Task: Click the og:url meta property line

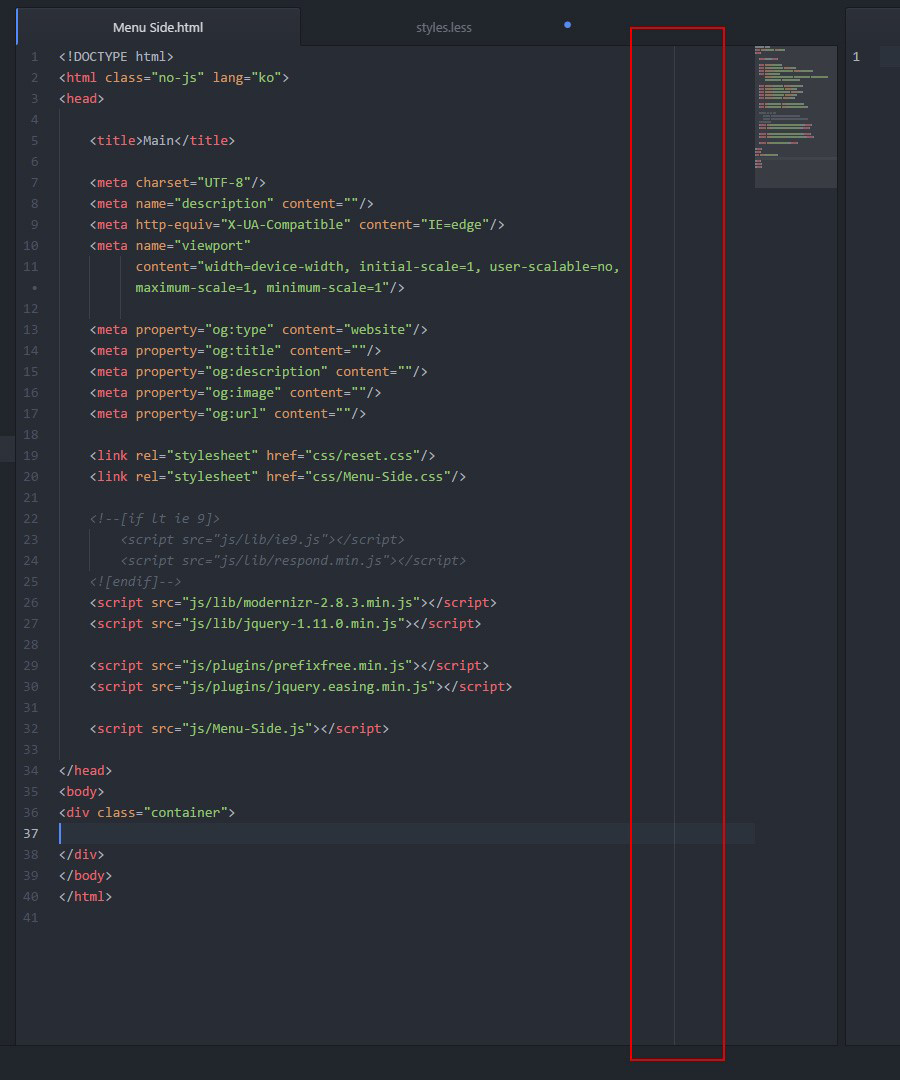Action: [x=228, y=414]
